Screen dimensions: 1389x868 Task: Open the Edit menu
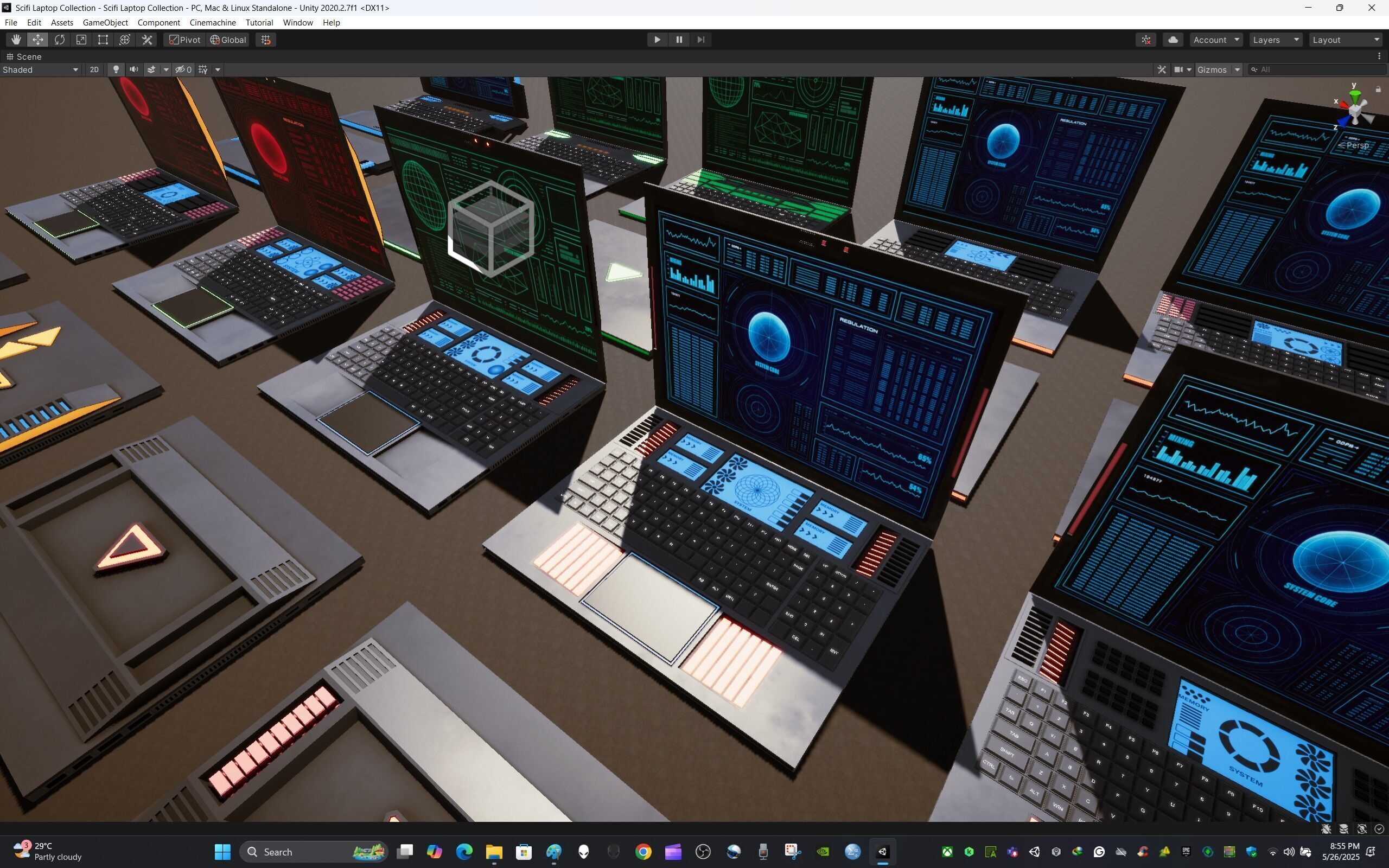point(34,22)
